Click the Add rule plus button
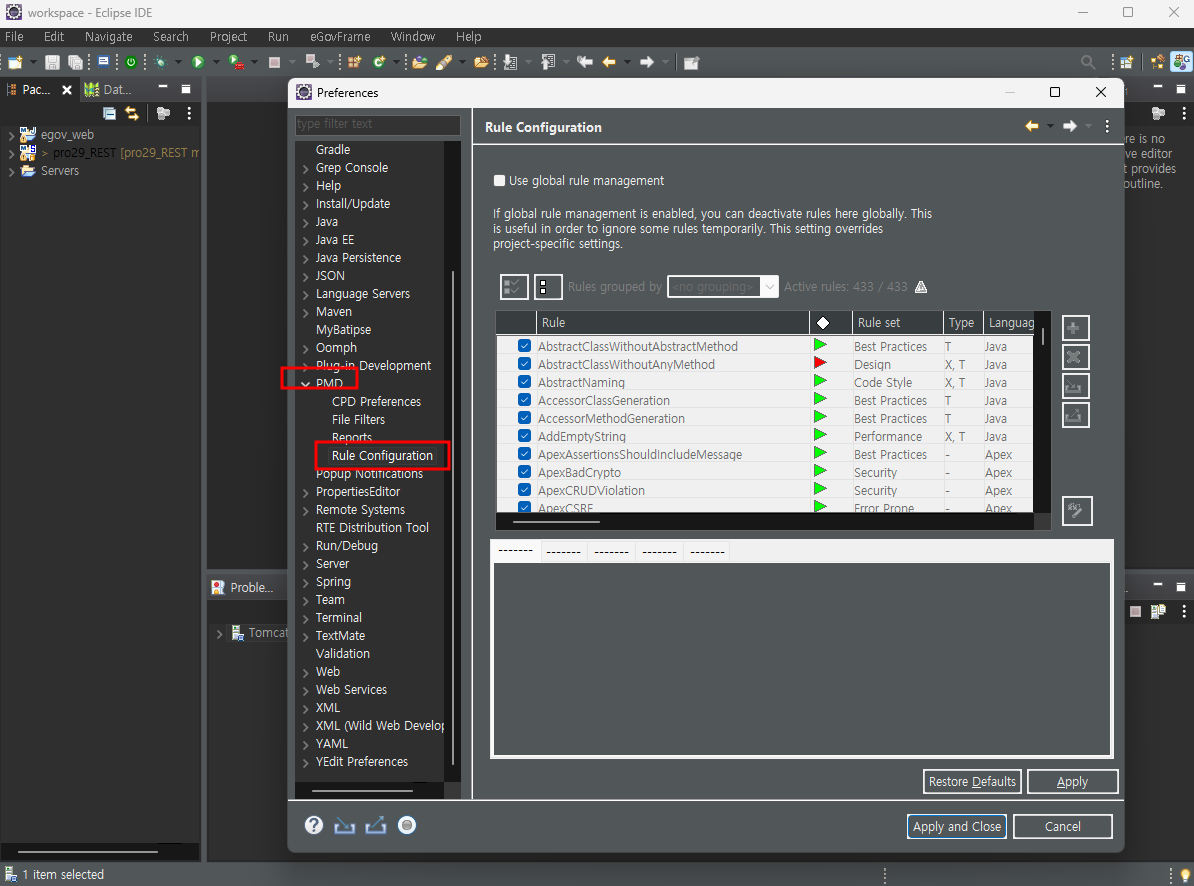The height and width of the screenshot is (886, 1194). coord(1075,329)
